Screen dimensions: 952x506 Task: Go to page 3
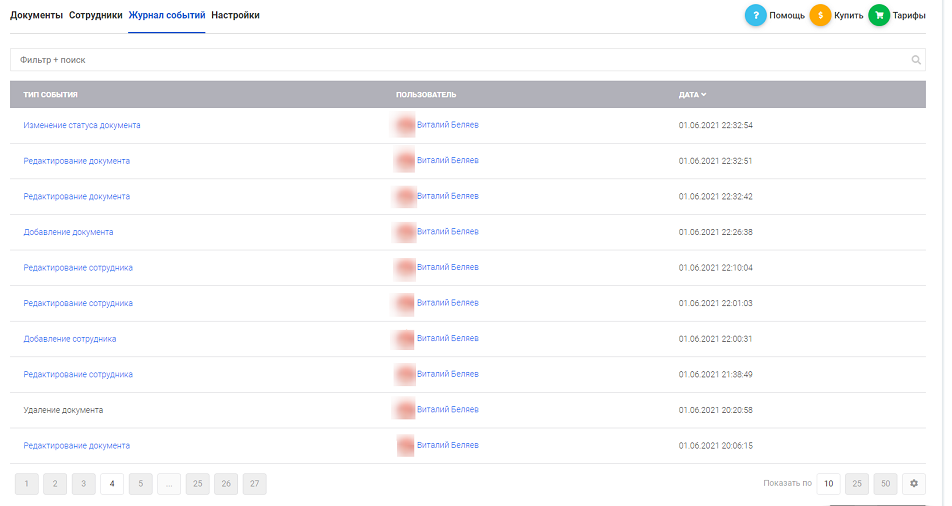tap(84, 484)
